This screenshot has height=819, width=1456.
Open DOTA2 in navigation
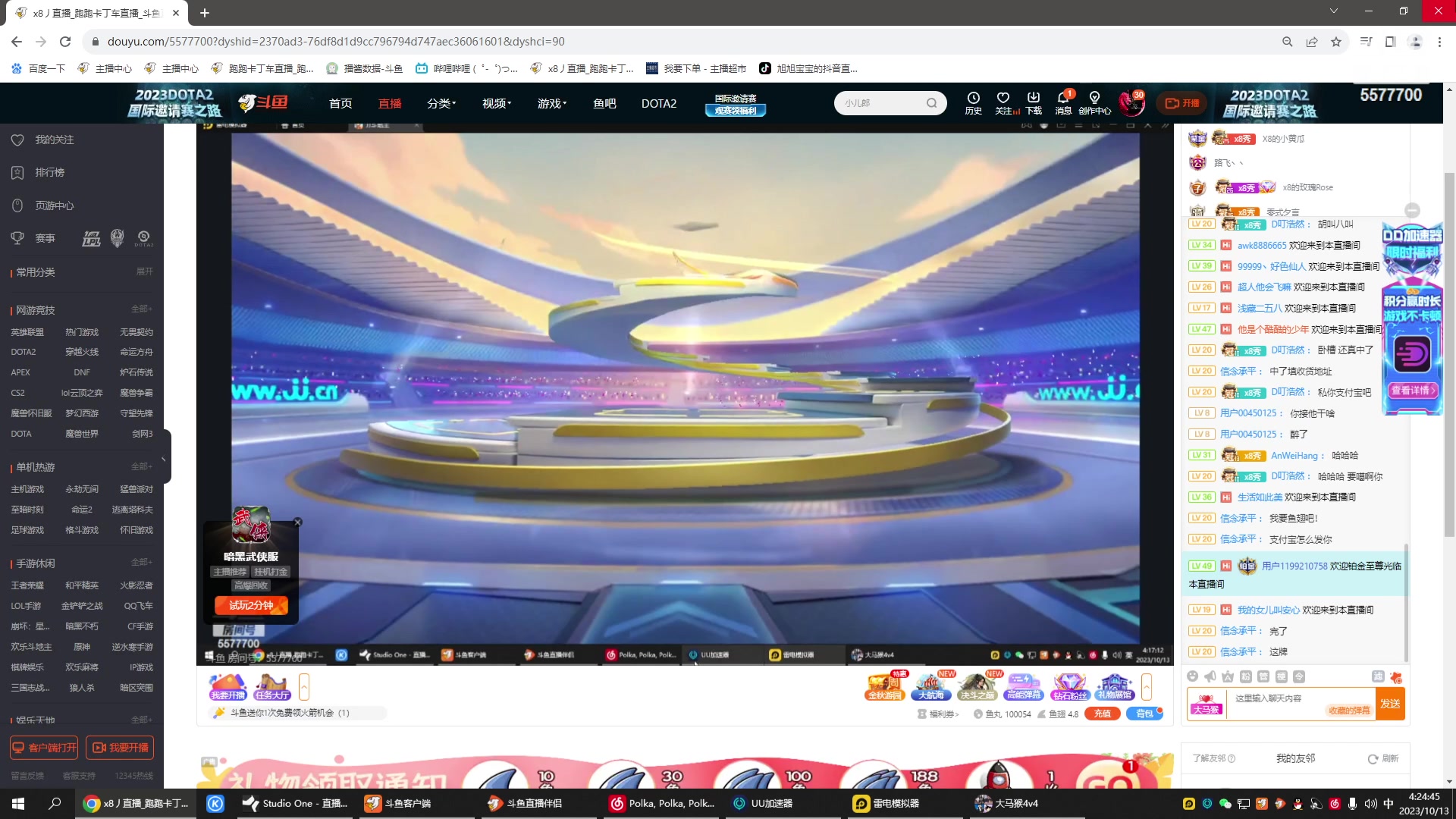click(x=659, y=103)
